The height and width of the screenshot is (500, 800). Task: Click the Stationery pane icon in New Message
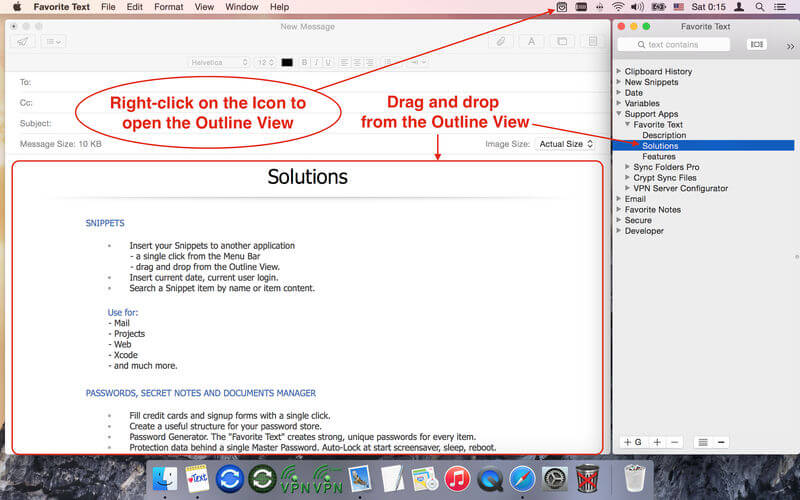[592, 42]
